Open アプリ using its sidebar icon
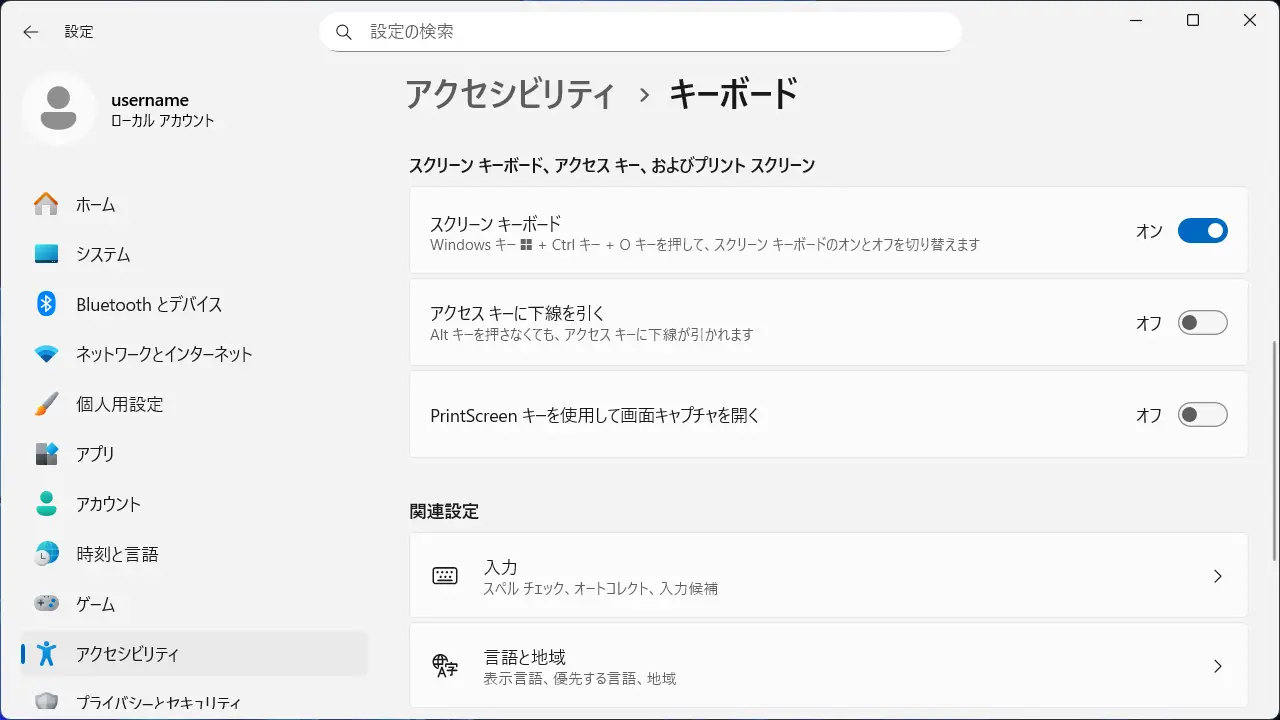Viewport: 1280px width, 720px height. (x=46, y=454)
